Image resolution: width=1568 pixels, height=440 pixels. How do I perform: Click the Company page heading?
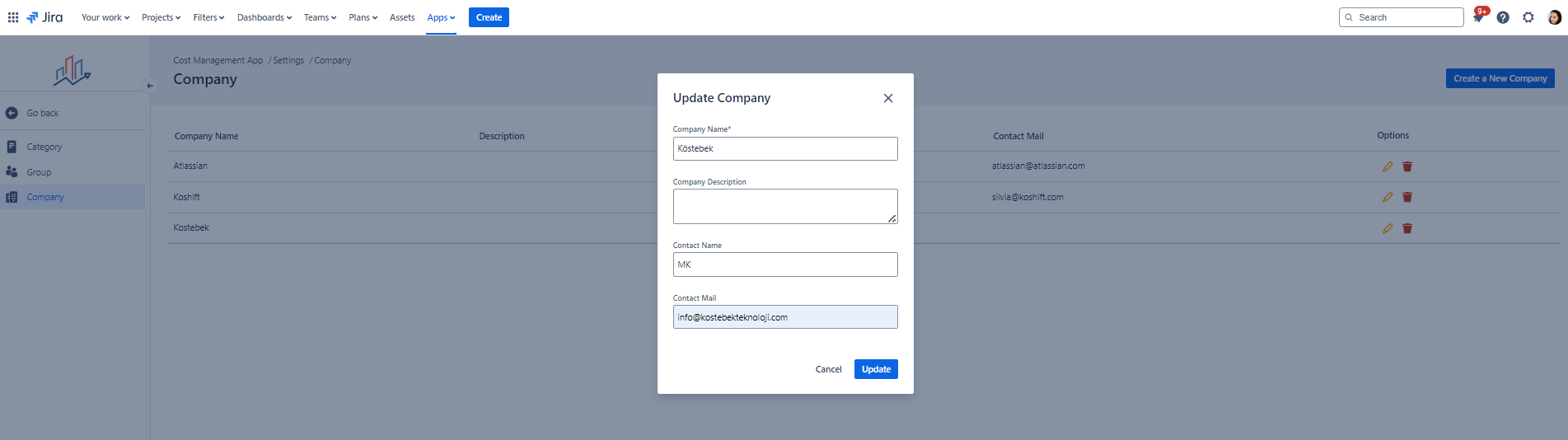(205, 79)
